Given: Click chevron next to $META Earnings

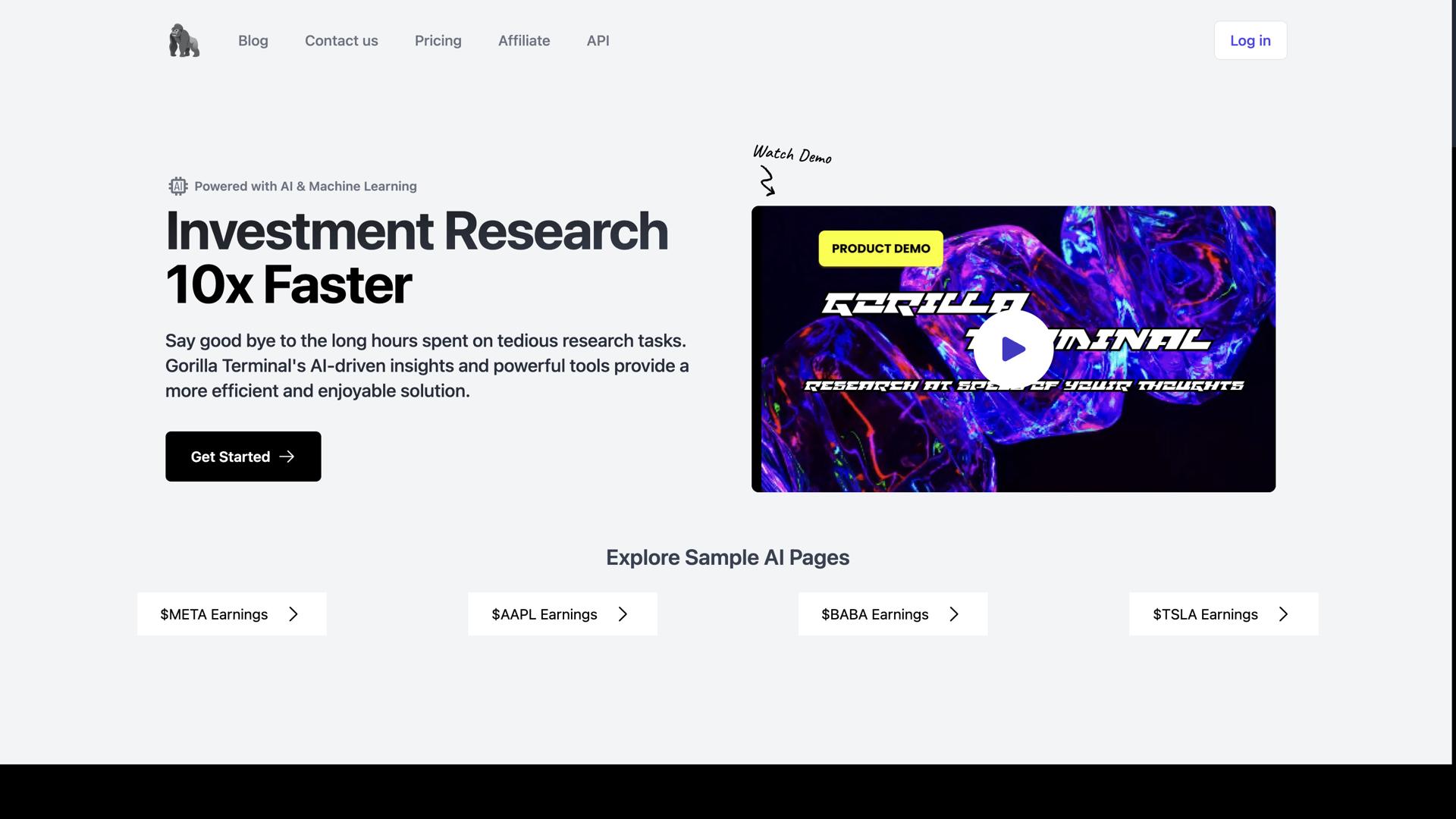Looking at the screenshot, I should 293,614.
